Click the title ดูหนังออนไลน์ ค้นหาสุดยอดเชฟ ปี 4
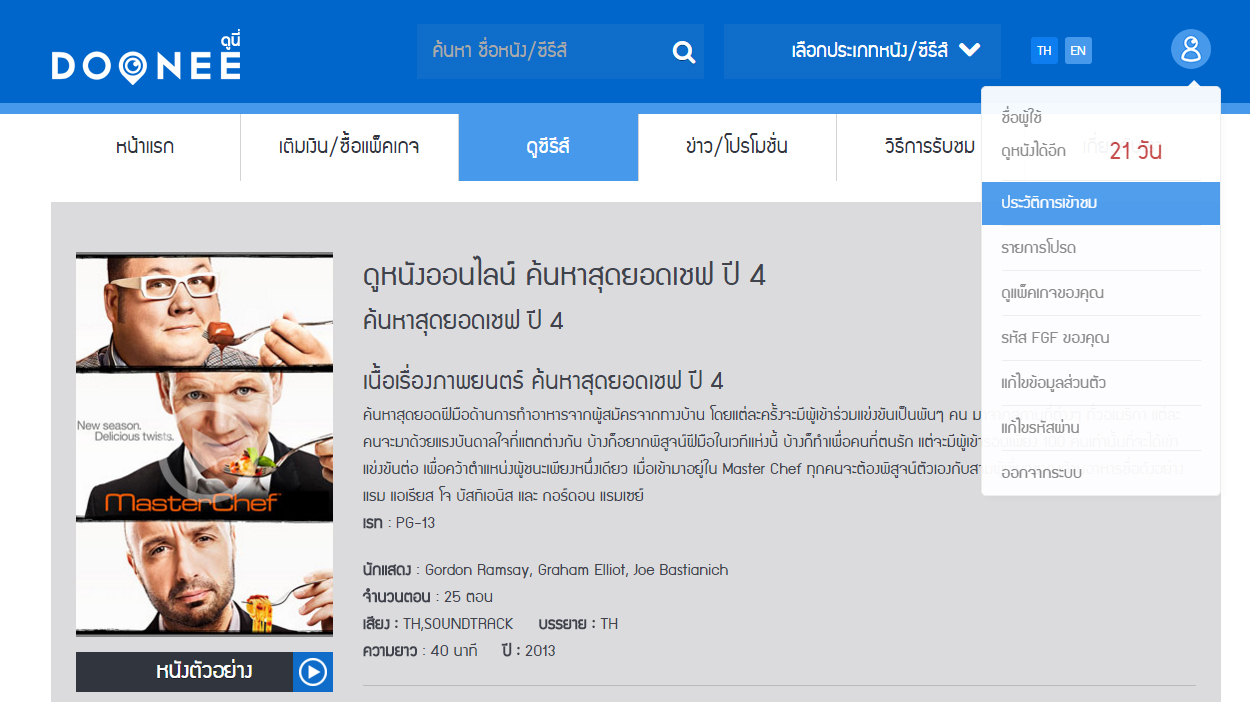This screenshot has height=702, width=1250. (x=564, y=275)
